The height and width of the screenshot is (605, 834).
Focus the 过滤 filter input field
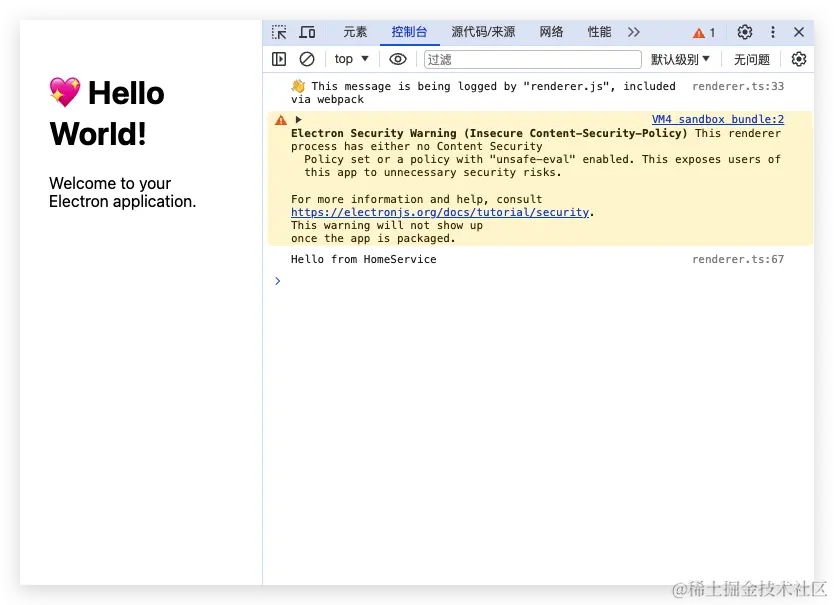(x=532, y=59)
